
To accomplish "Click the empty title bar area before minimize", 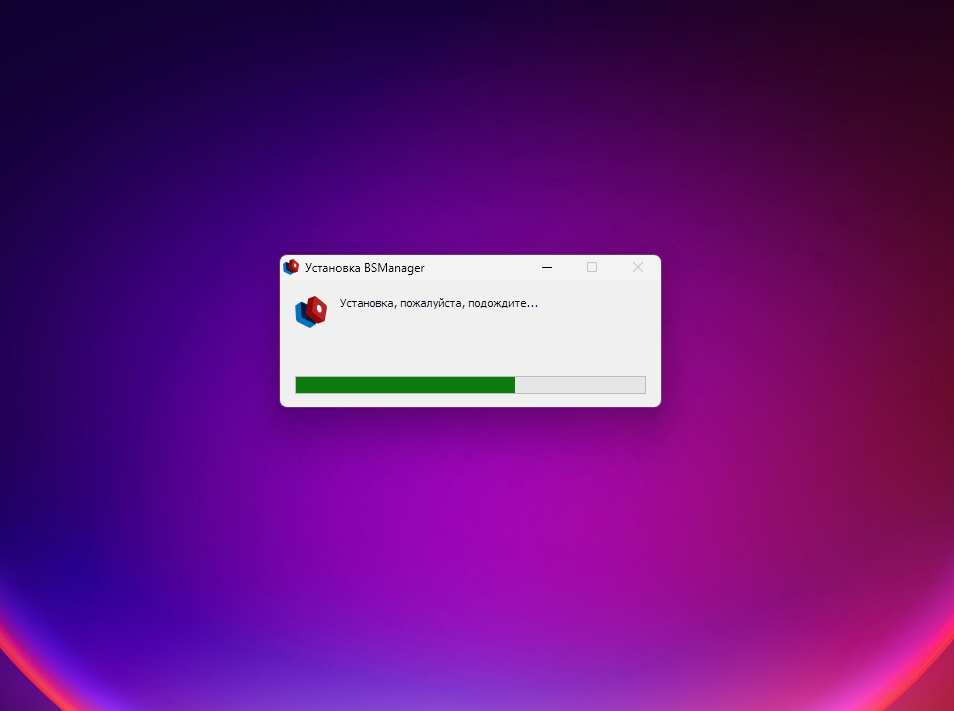I will (x=480, y=267).
